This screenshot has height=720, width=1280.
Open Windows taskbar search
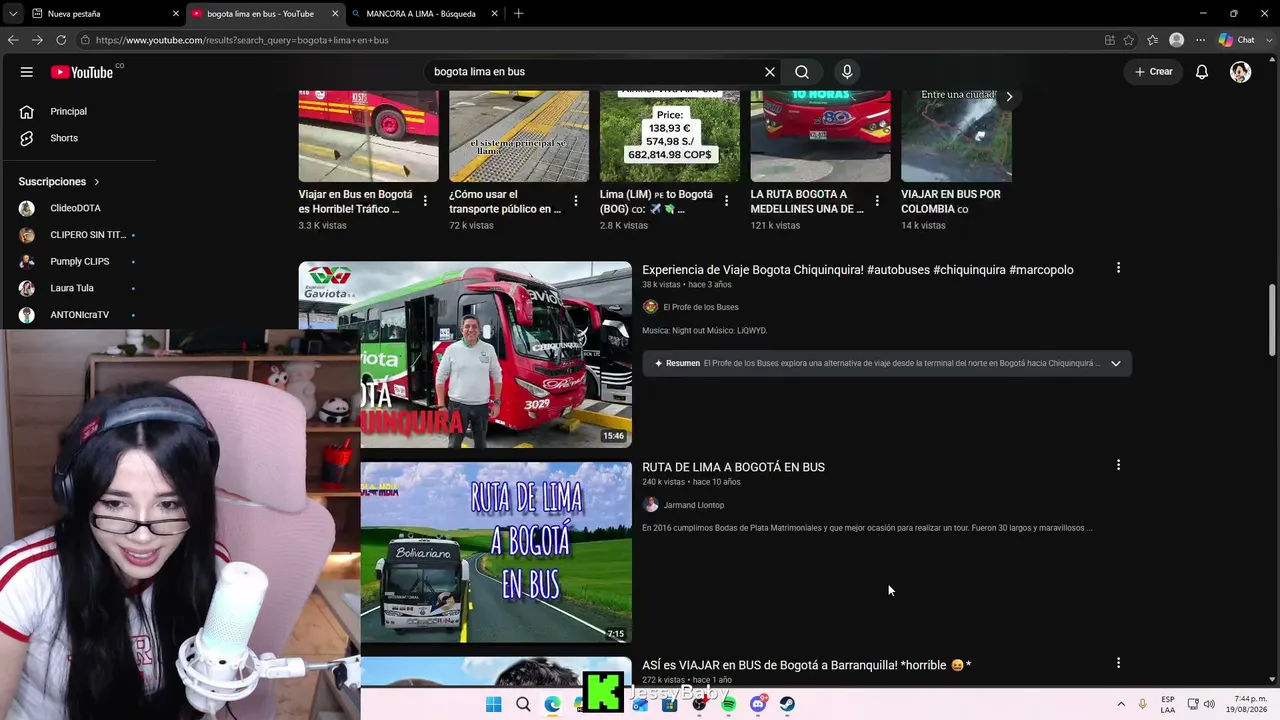click(x=523, y=704)
